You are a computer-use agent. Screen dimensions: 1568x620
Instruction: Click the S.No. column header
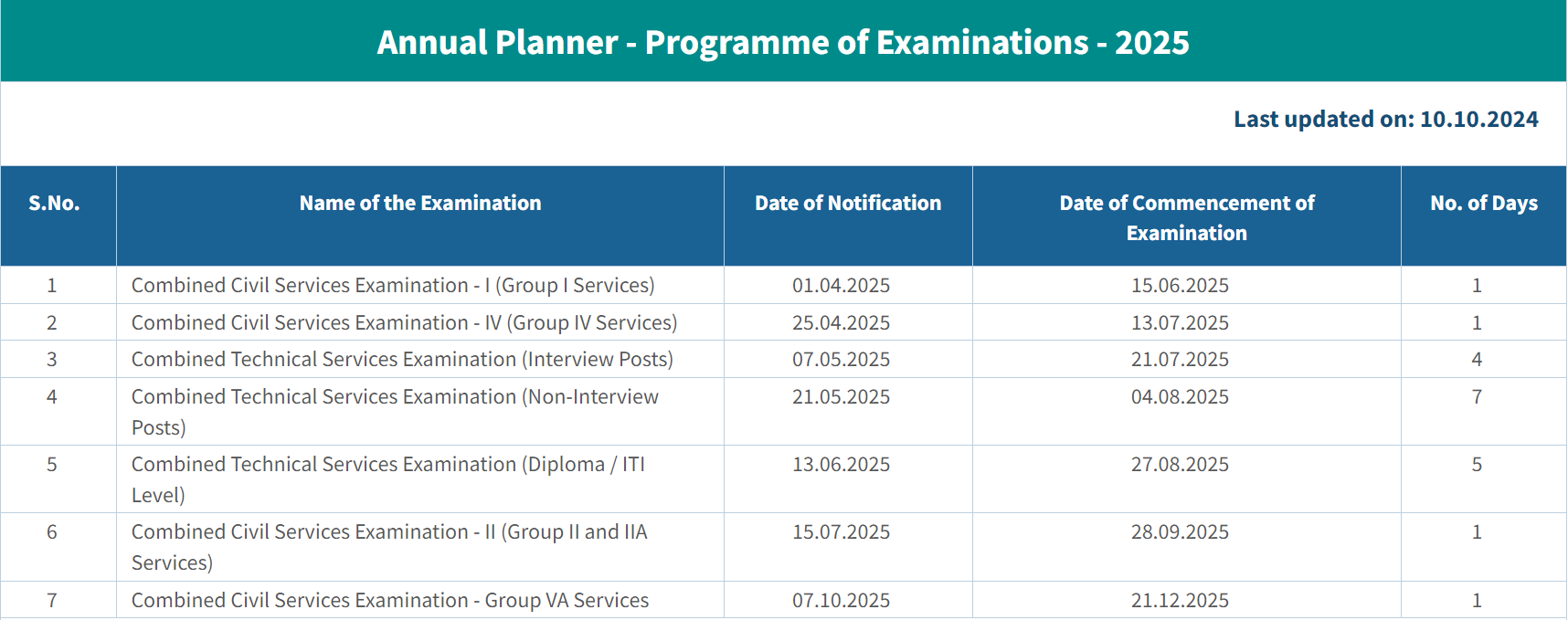coord(54,203)
